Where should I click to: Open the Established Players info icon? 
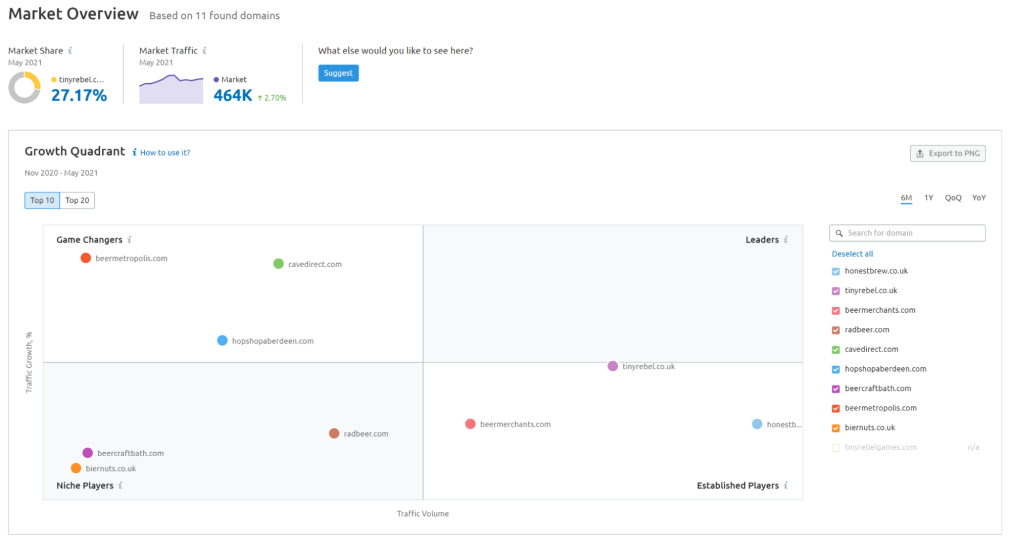(786, 485)
